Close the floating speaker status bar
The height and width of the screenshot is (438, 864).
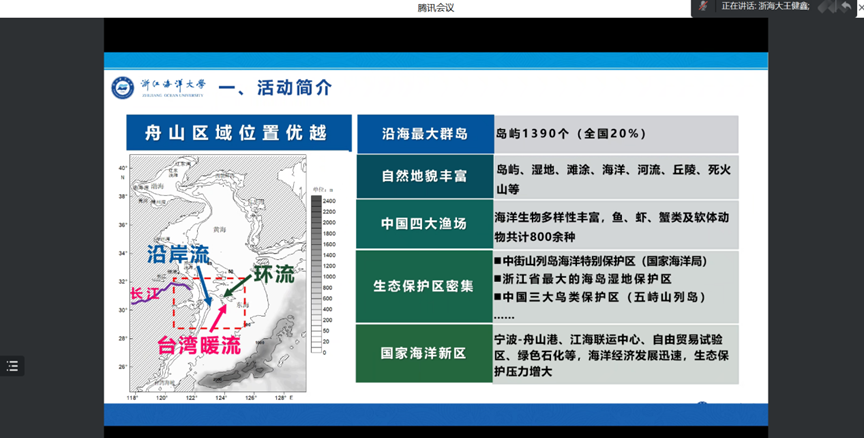tap(860, 6)
